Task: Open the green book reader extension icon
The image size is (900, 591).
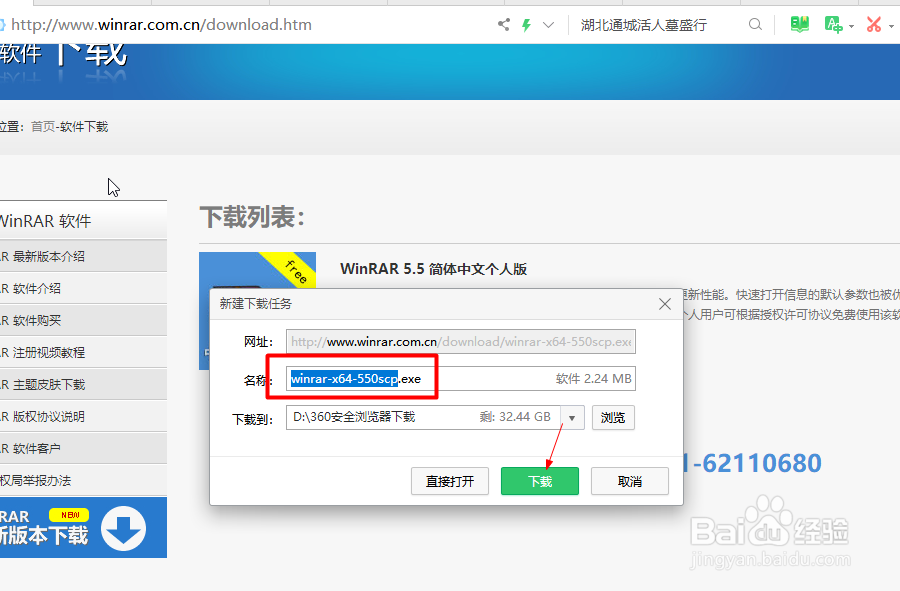Action: [800, 24]
